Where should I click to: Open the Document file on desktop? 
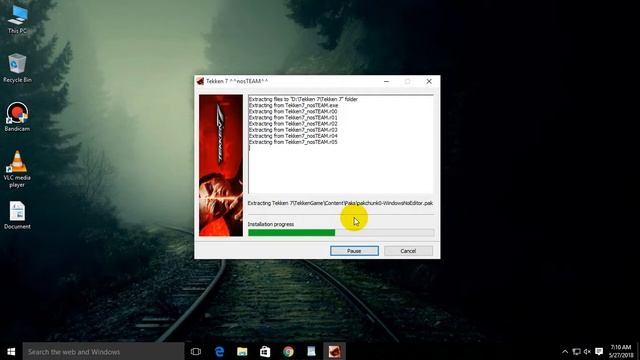[17, 215]
